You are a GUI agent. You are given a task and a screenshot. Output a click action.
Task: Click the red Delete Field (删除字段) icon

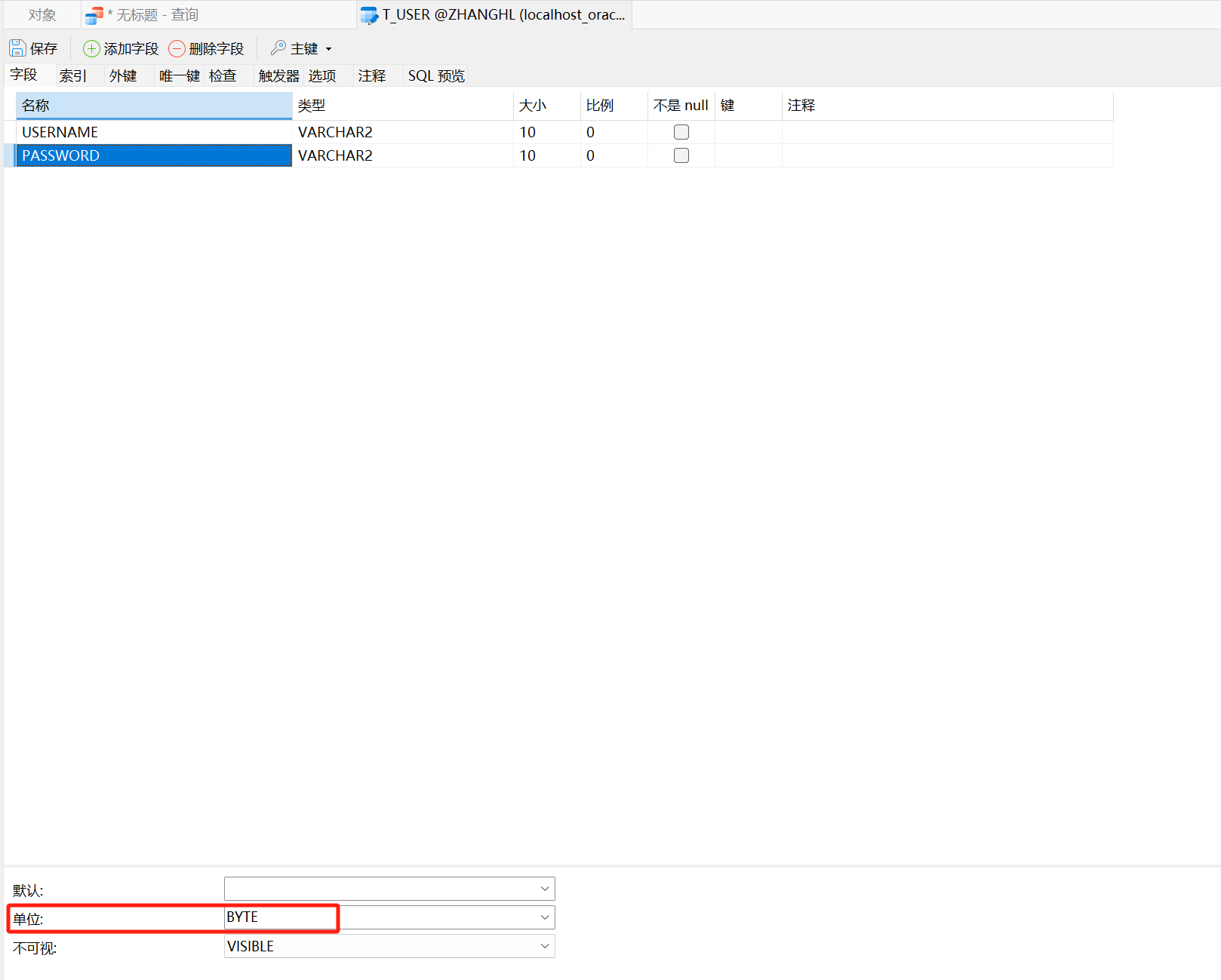point(177,48)
